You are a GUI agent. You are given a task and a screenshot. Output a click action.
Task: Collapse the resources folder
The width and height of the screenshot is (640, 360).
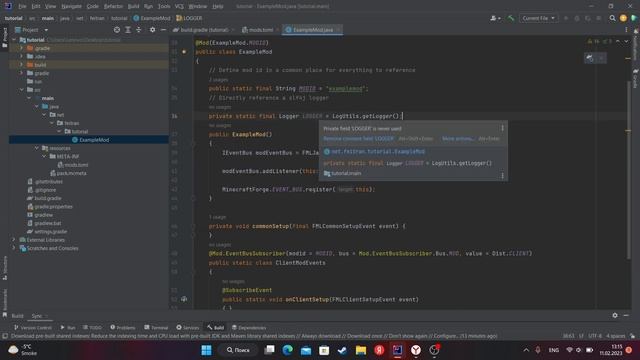[37, 148]
